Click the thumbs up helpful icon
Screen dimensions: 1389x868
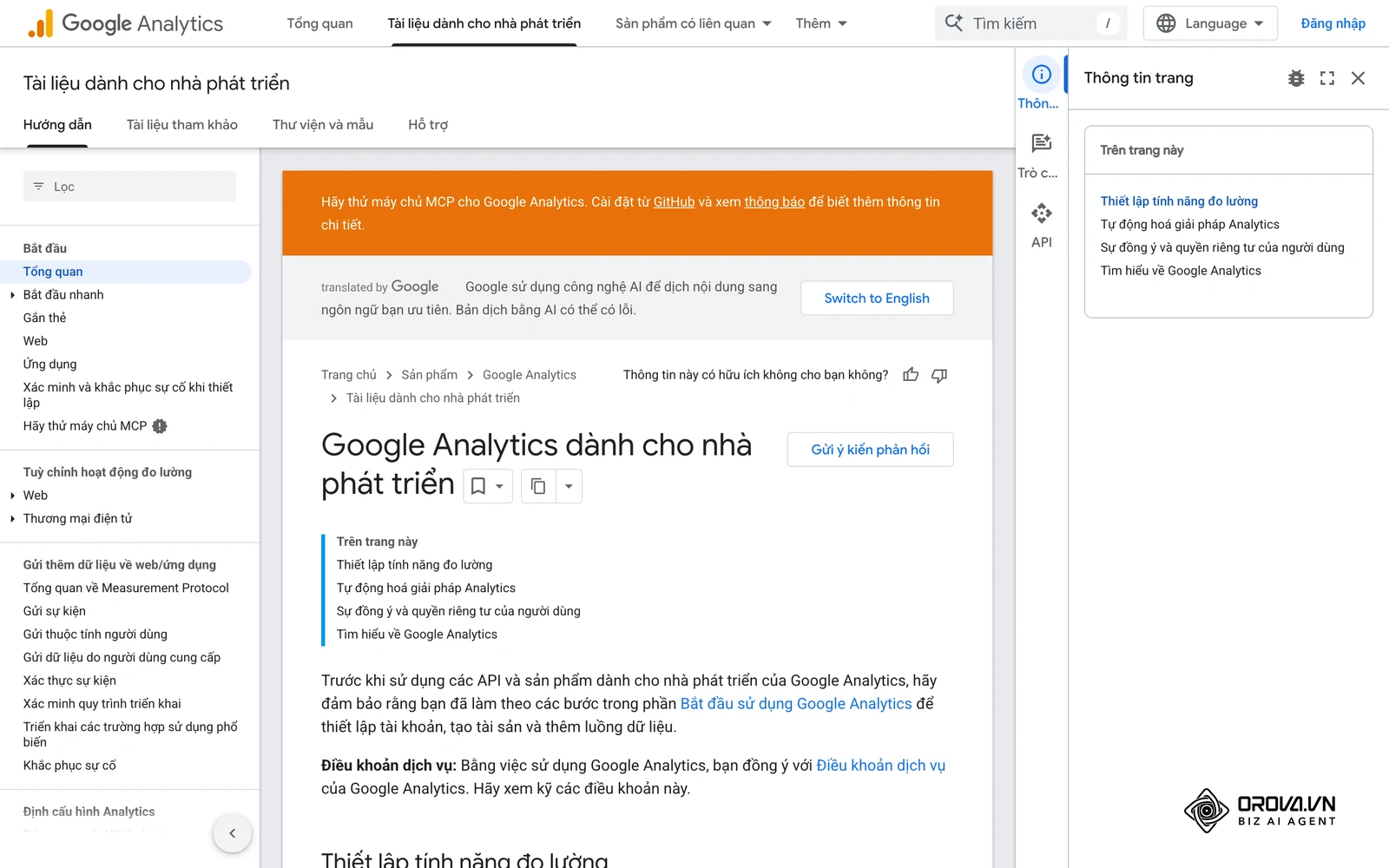pos(911,375)
